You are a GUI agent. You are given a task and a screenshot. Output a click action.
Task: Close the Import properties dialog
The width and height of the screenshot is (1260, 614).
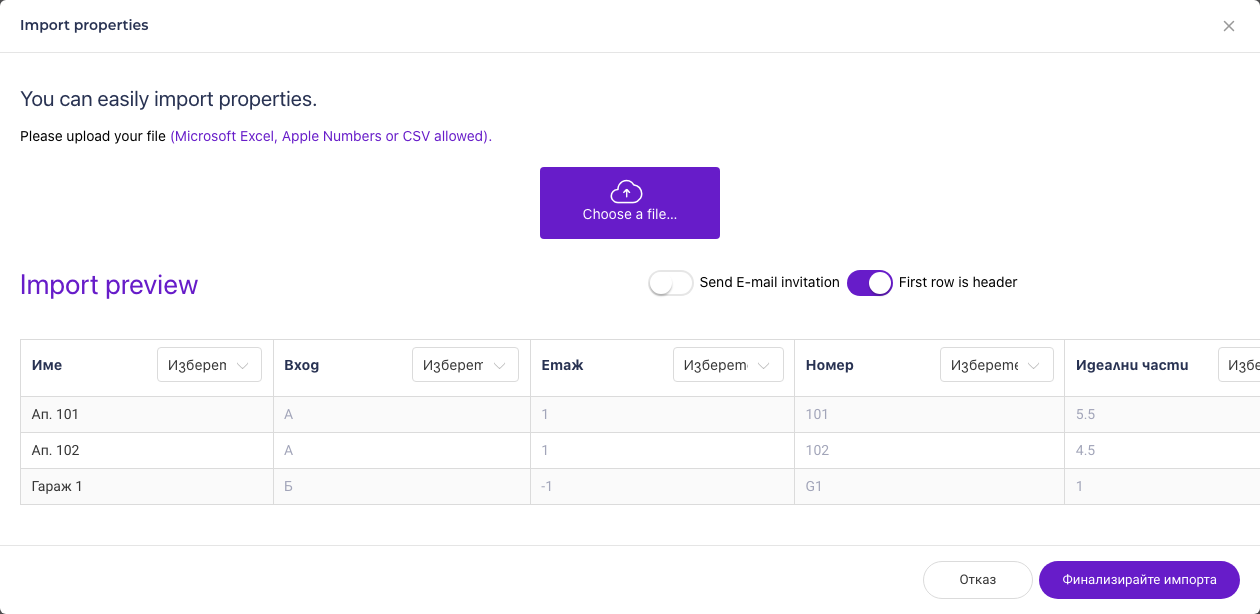pyautogui.click(x=1229, y=26)
